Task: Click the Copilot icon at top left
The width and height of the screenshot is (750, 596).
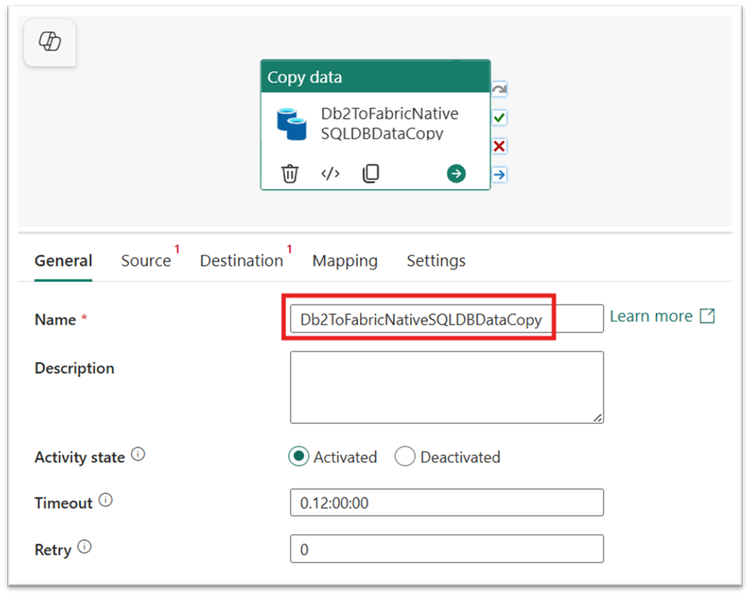Action: [x=50, y=42]
